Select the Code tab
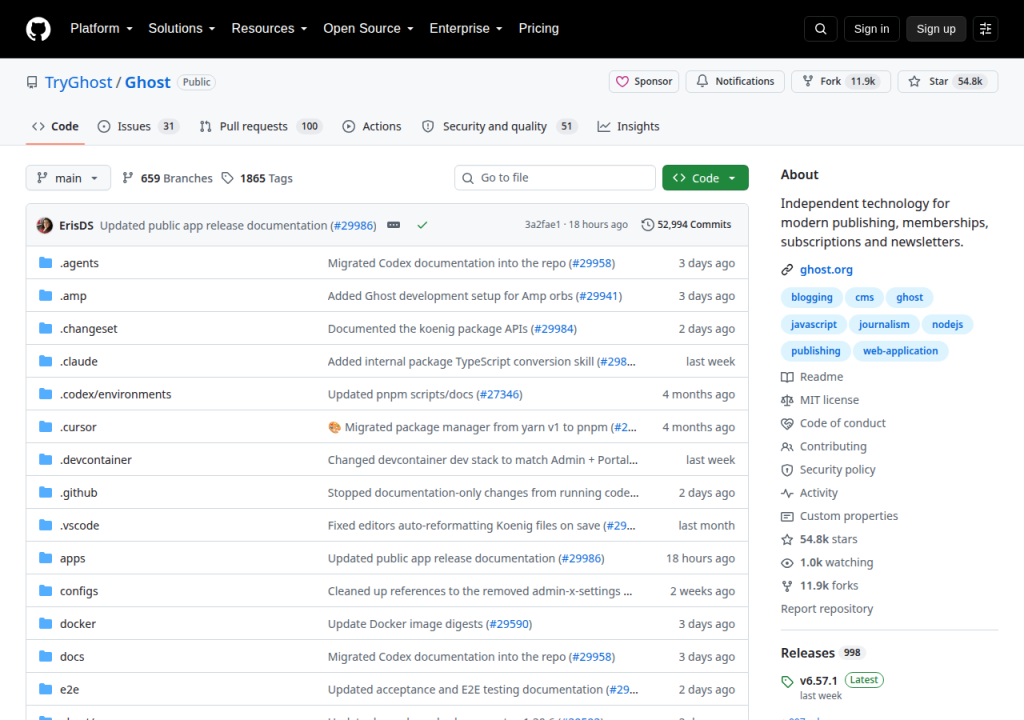This screenshot has height=720, width=1024. click(x=56, y=127)
